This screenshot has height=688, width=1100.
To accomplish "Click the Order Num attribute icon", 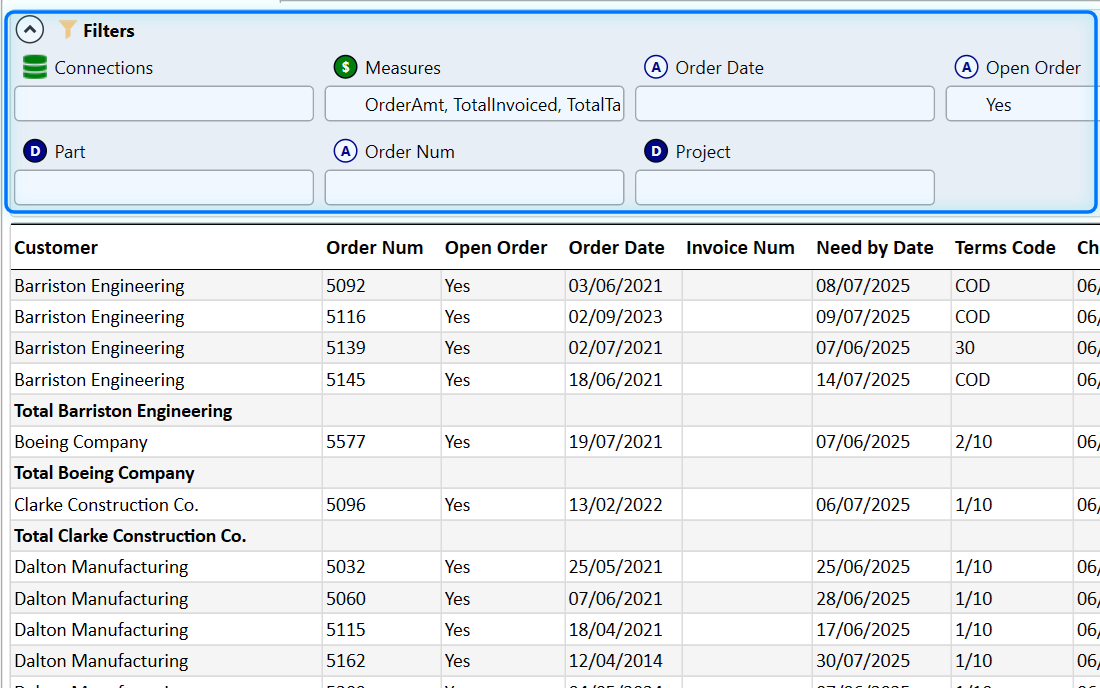I will [x=345, y=151].
